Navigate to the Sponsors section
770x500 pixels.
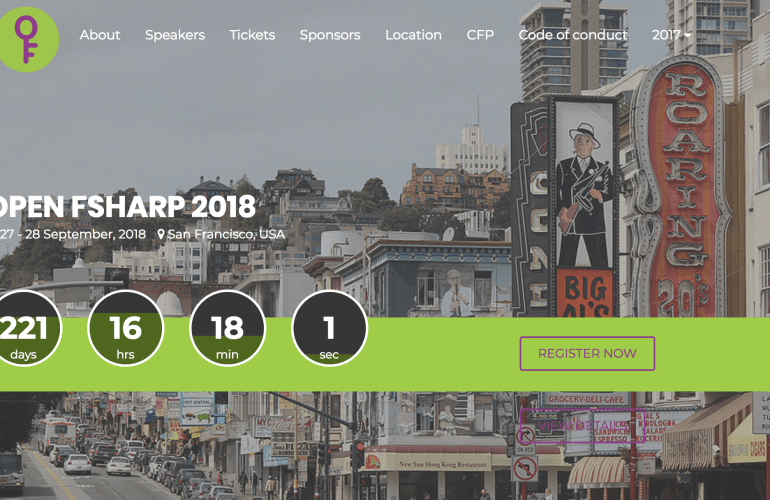point(330,35)
